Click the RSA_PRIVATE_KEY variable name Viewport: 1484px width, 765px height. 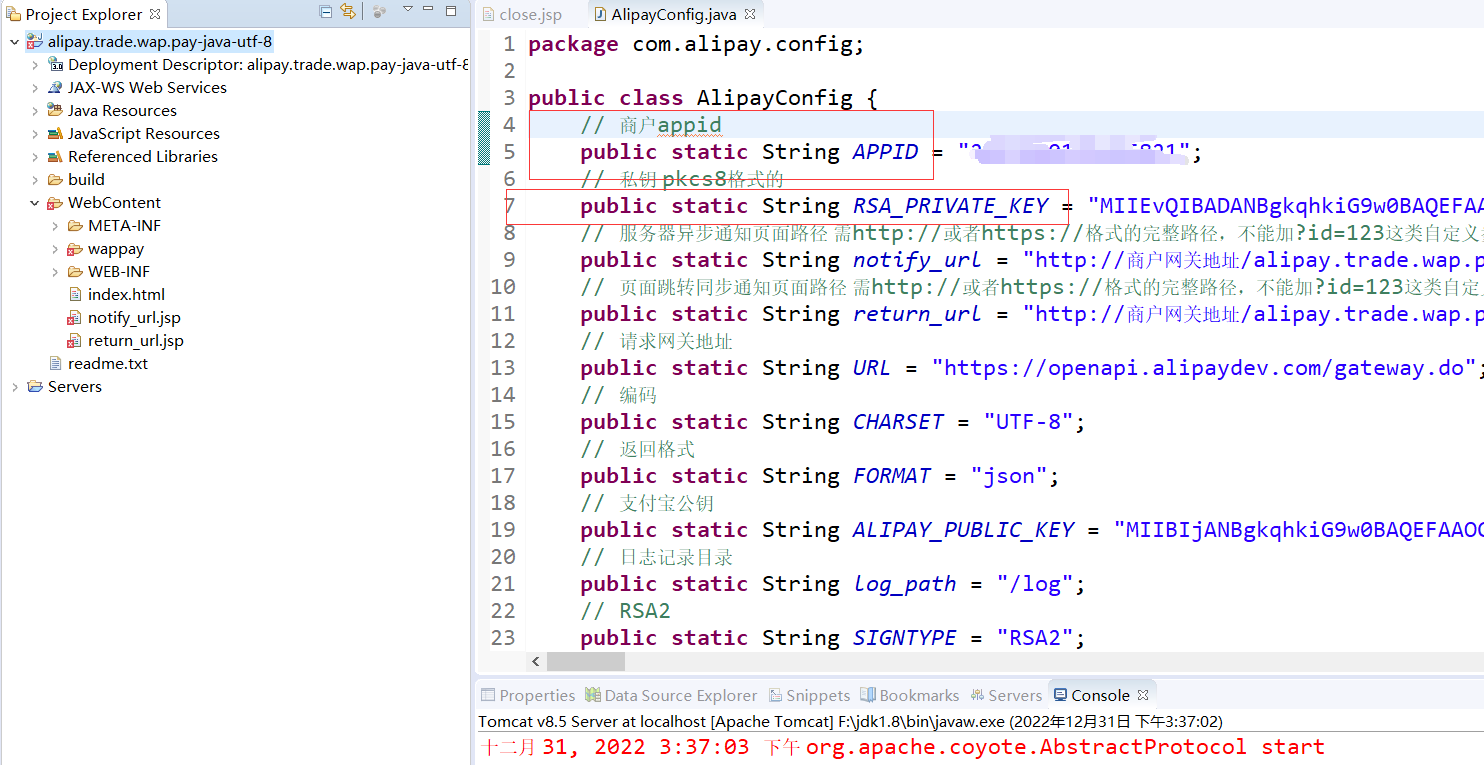pos(950,206)
